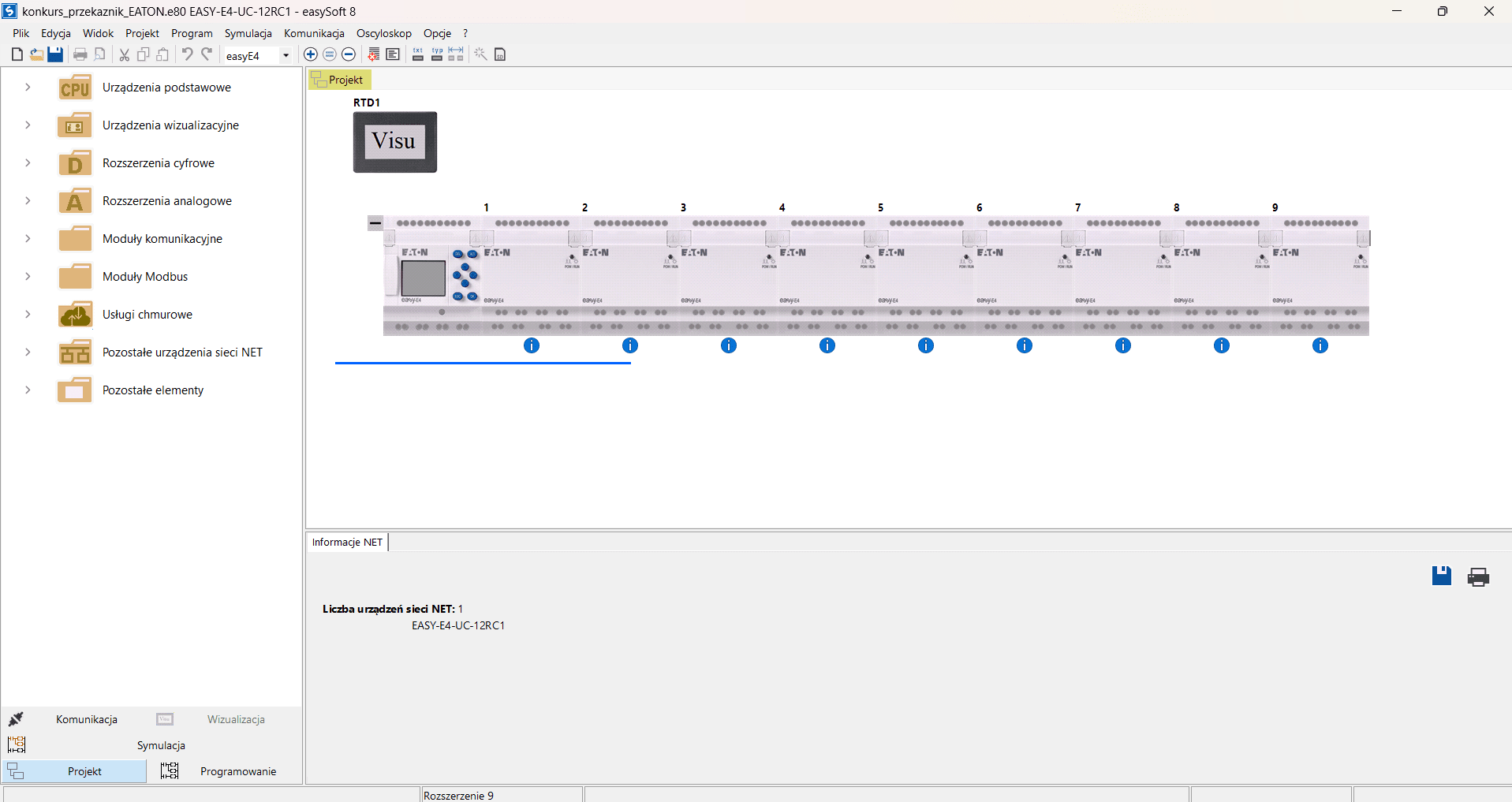Switch to the Programowanie view
1512x802 pixels.
click(x=237, y=771)
